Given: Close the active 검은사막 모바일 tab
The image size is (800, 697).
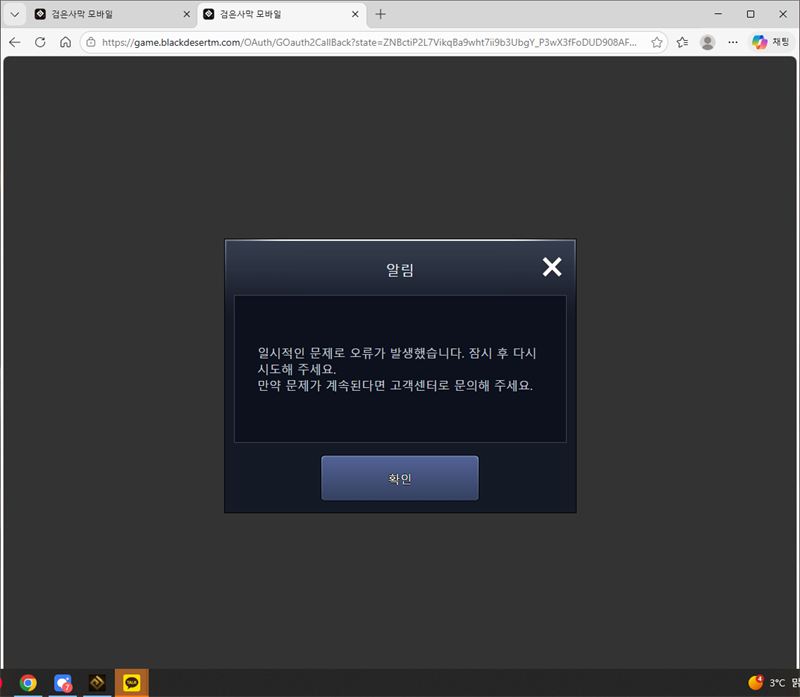Looking at the screenshot, I should click(354, 14).
